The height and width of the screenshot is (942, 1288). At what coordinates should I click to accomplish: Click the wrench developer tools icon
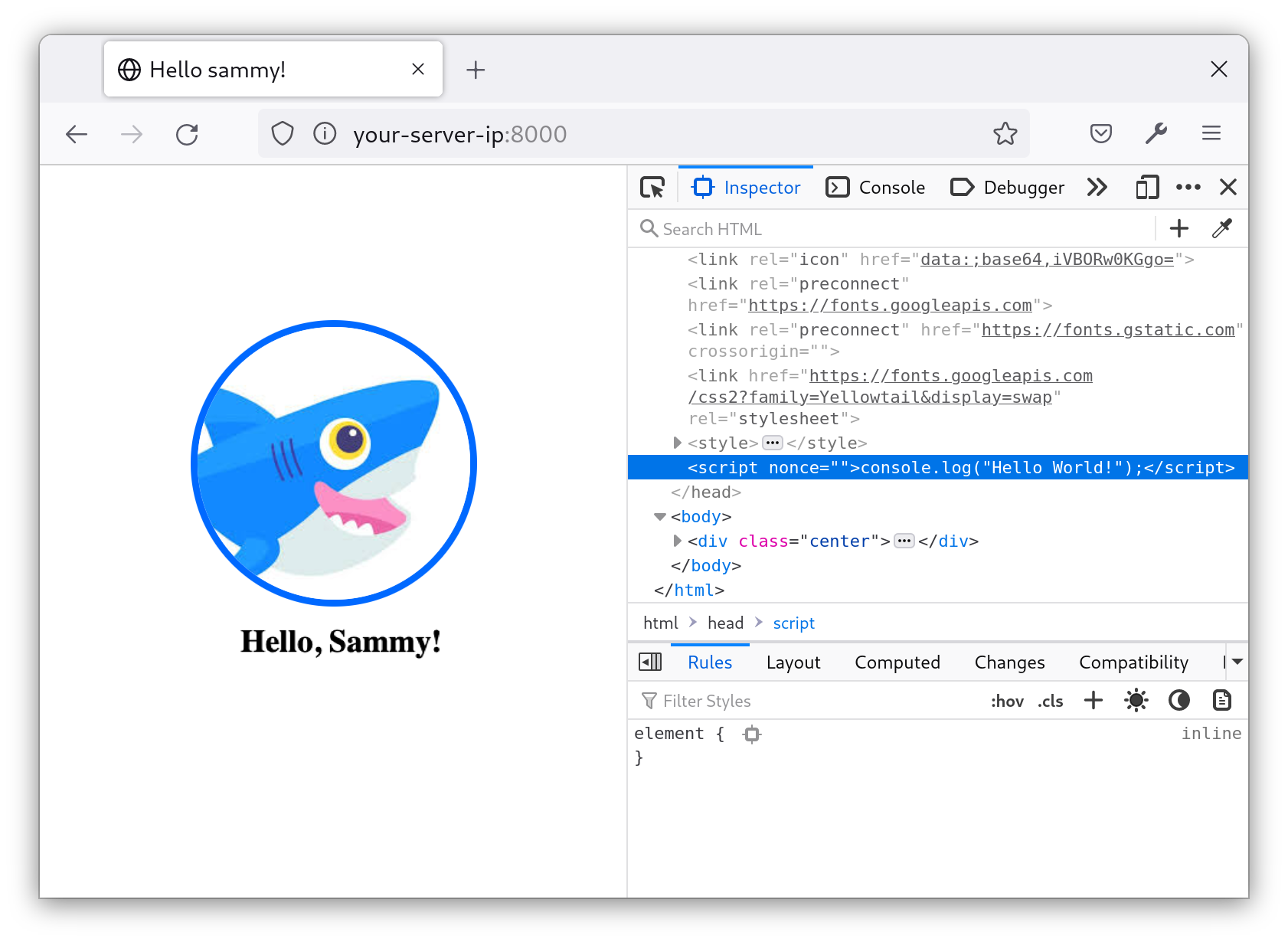click(1156, 134)
